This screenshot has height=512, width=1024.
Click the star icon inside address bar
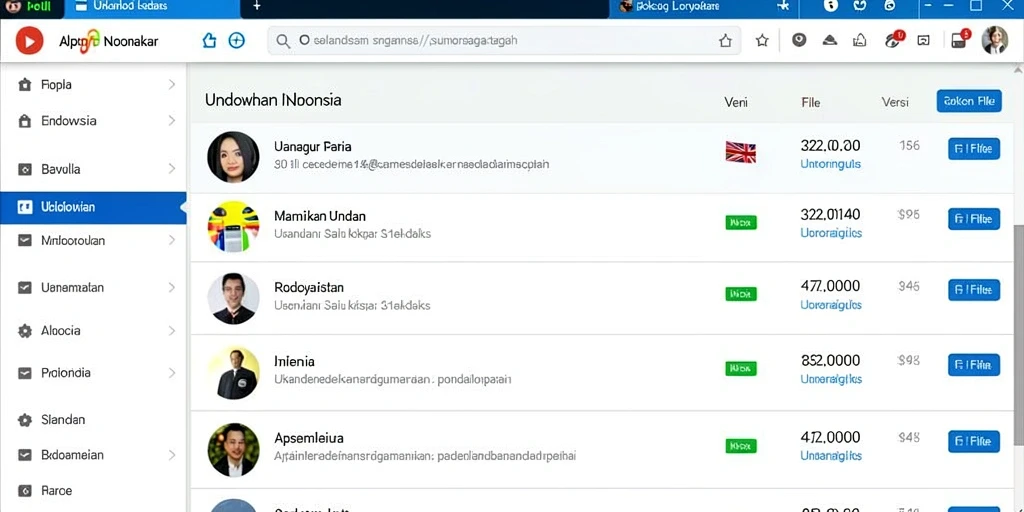(x=725, y=41)
